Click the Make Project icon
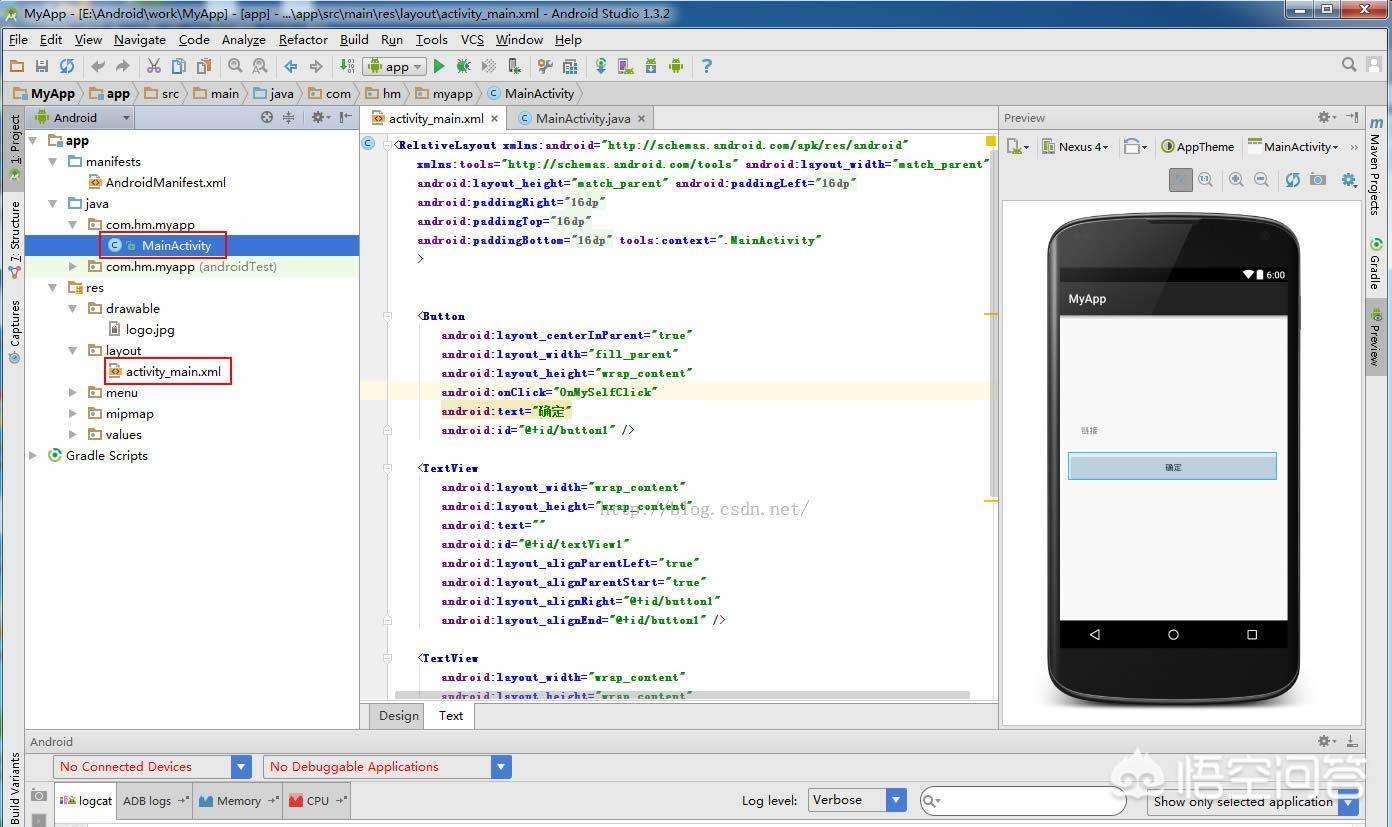Viewport: 1392px width, 827px height. (347, 66)
